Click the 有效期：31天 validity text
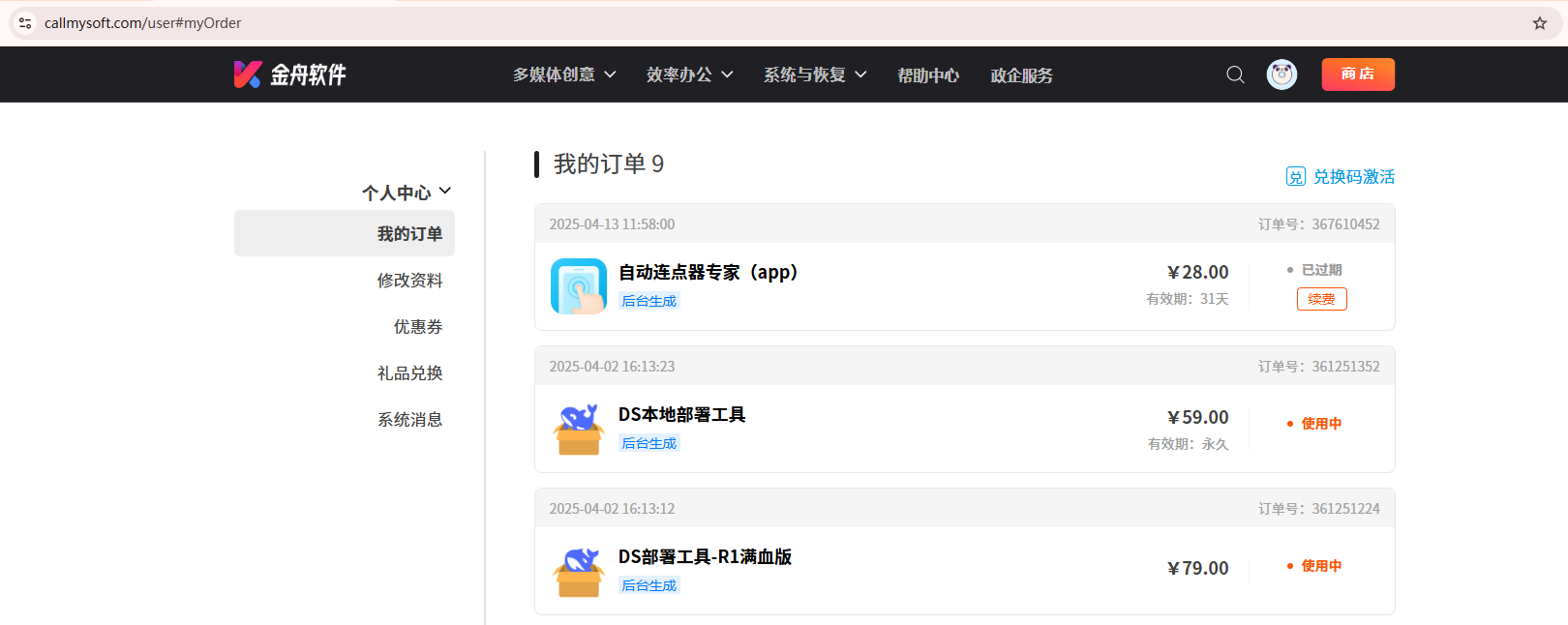This screenshot has width=1568, height=625. pos(1188,299)
